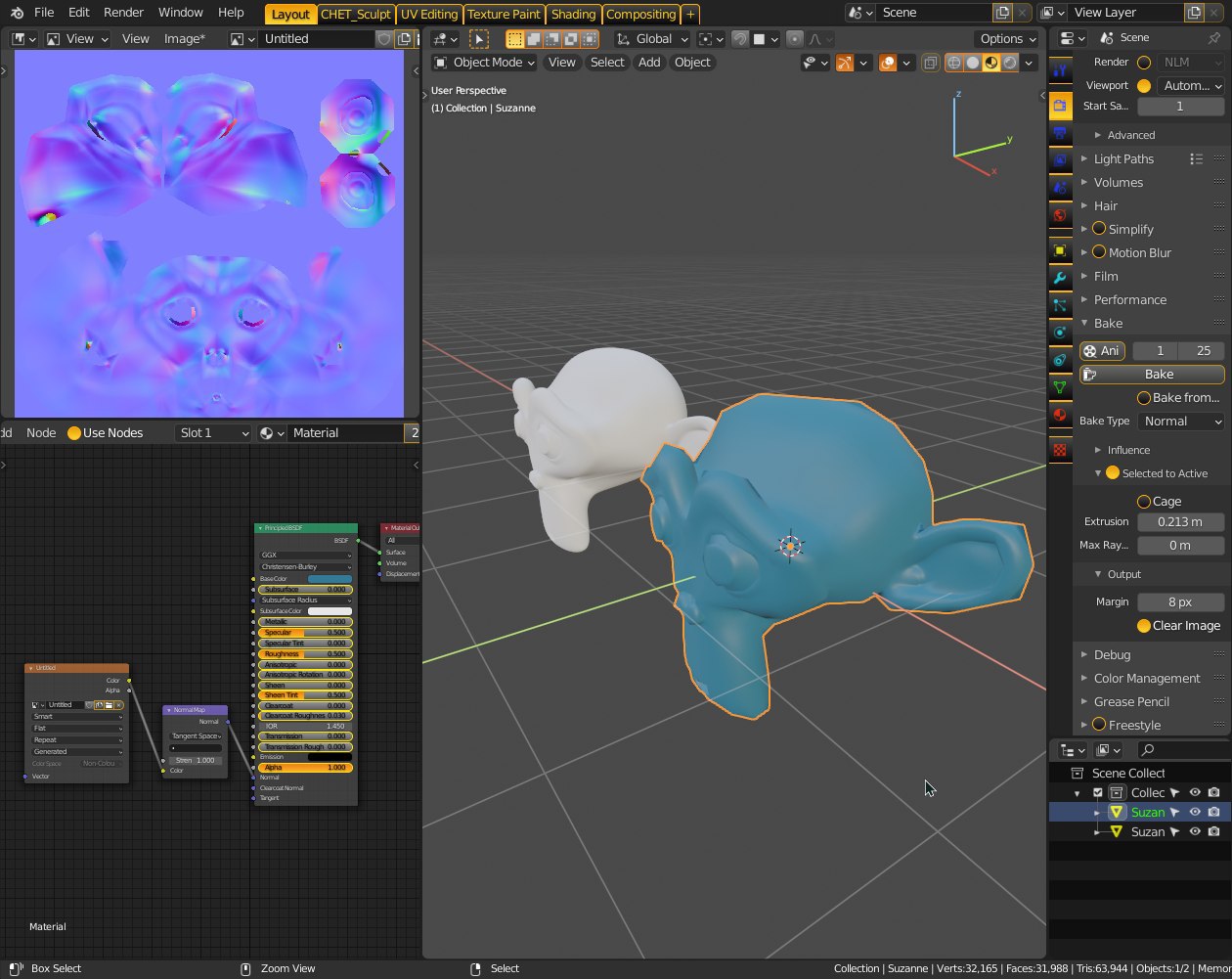This screenshot has width=1232, height=979.
Task: Toggle X-Ray in the 3D viewport
Action: pos(930,63)
